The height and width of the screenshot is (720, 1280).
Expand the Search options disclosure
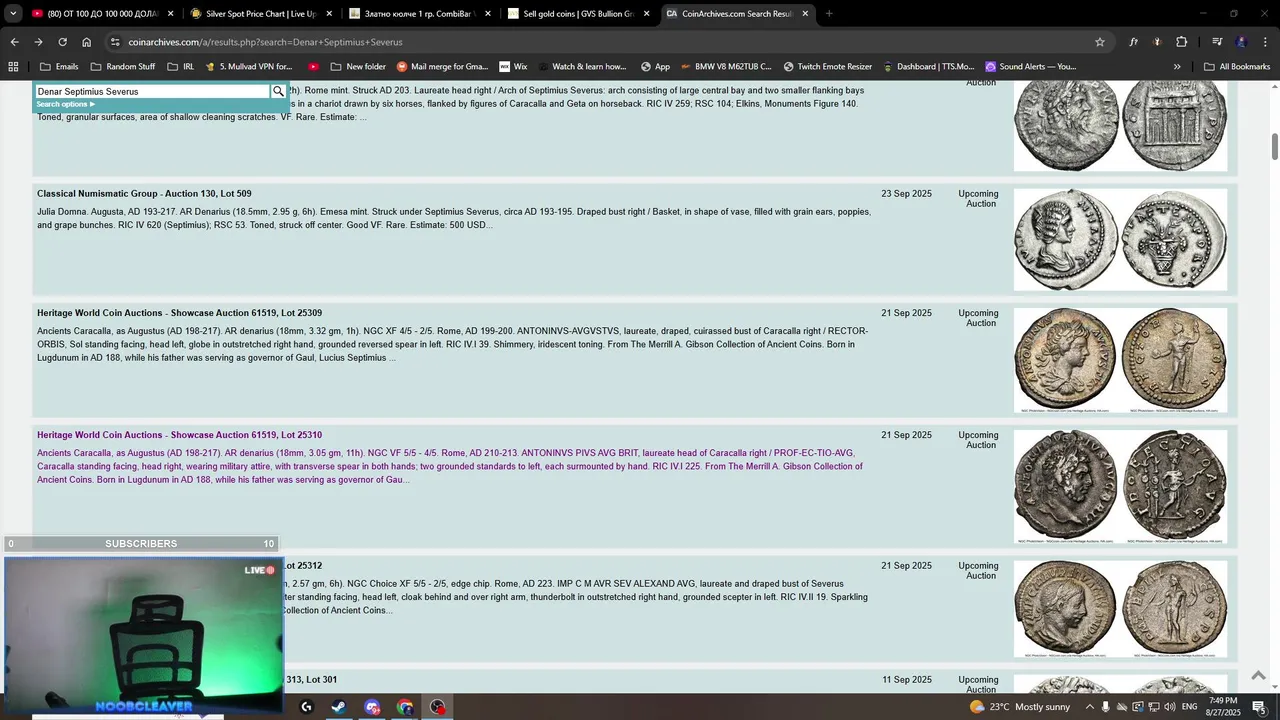click(66, 104)
